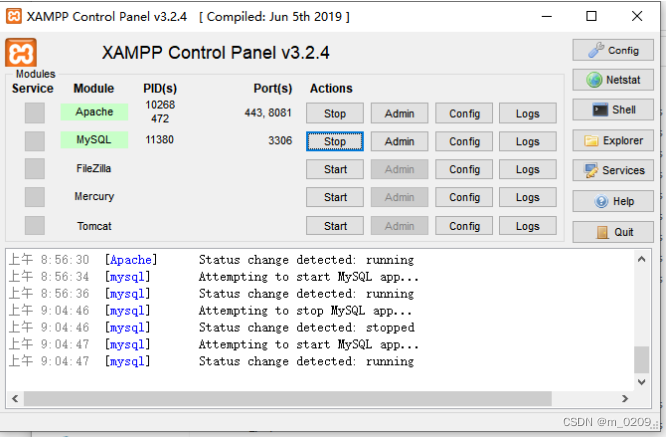Start the Mercury module

[335, 197]
